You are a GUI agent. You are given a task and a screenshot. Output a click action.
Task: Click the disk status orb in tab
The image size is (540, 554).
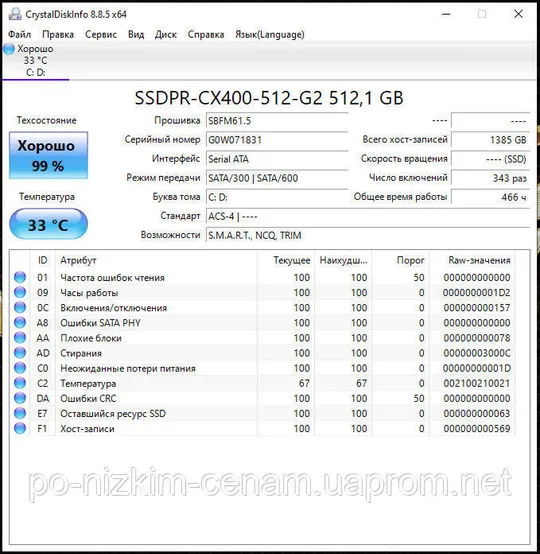tap(9, 49)
